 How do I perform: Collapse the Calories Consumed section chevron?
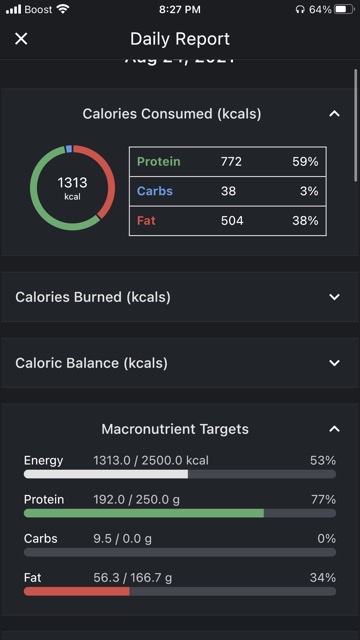click(334, 114)
